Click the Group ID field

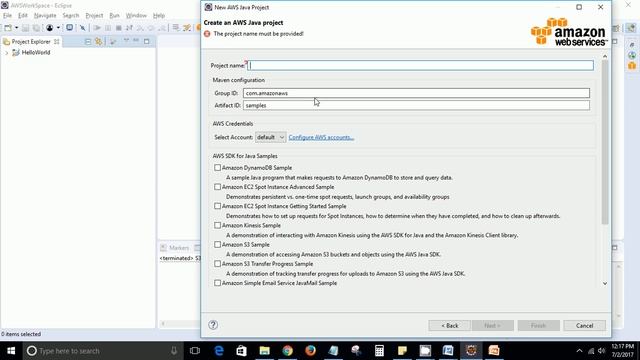(416, 93)
